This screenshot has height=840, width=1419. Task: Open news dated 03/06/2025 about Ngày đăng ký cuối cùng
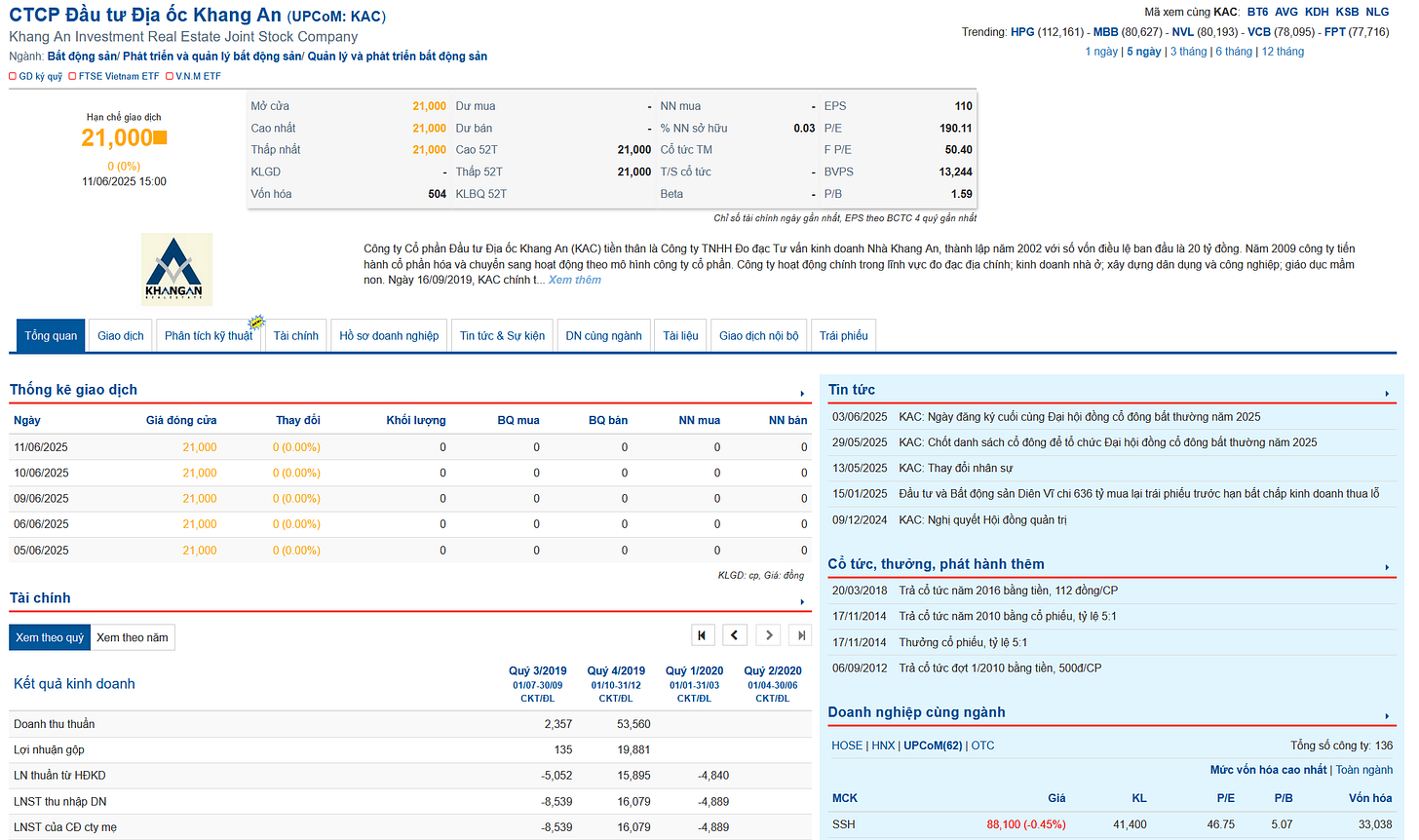[x=1079, y=417]
